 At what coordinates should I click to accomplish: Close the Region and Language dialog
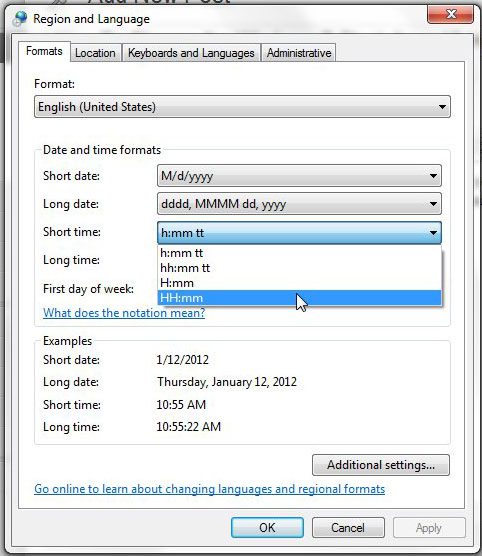450,14
